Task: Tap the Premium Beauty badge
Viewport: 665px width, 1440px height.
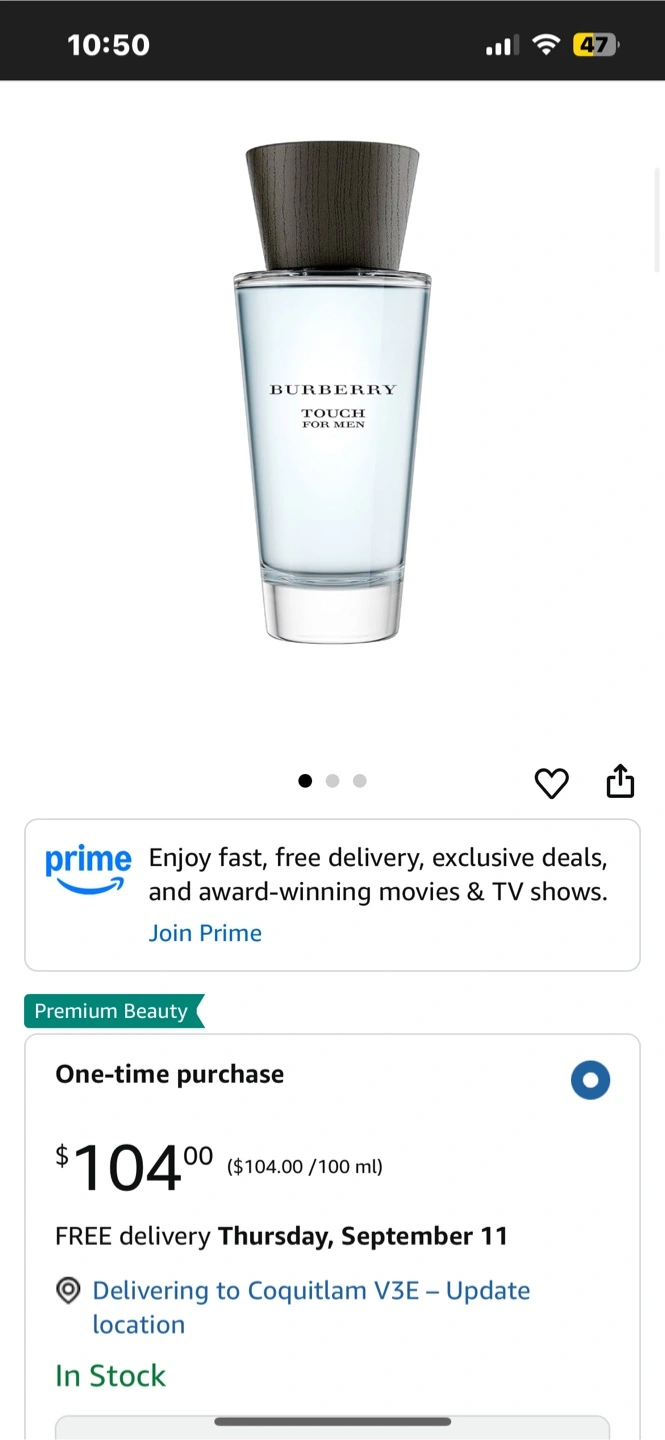Action: (113, 1011)
